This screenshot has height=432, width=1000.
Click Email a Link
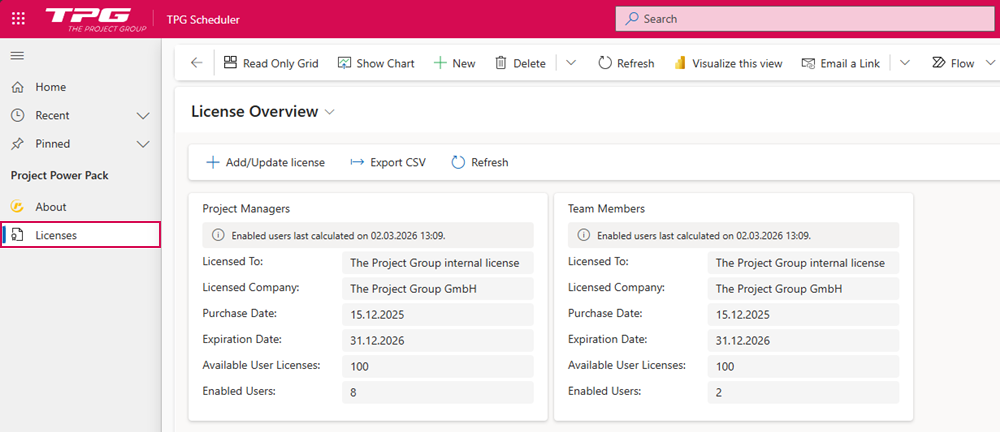pos(841,63)
